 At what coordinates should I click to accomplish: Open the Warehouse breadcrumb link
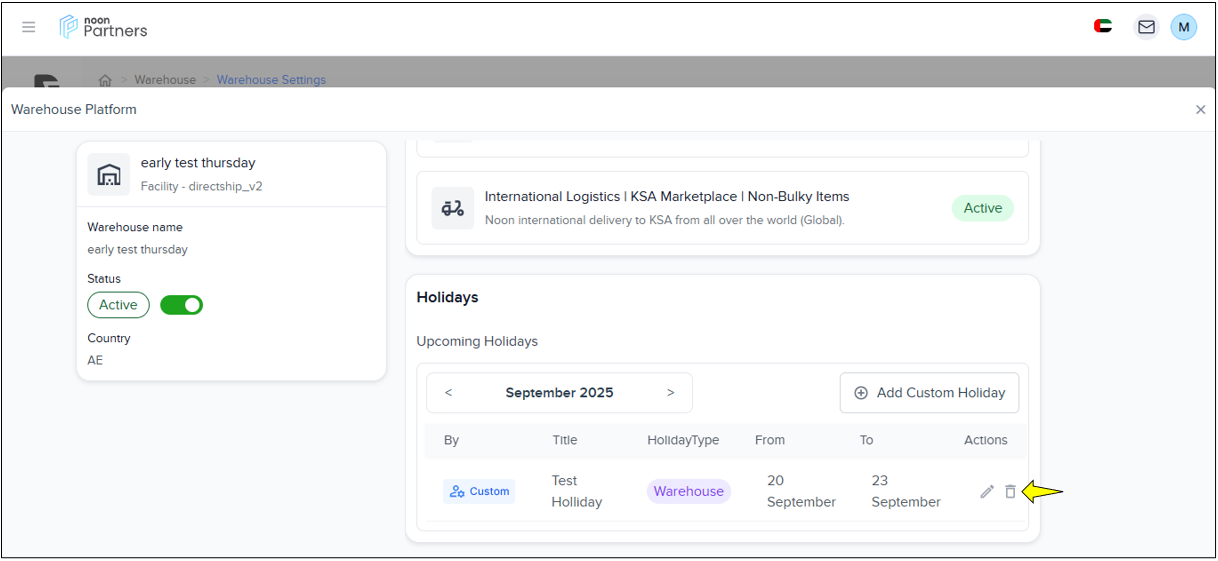pos(165,80)
